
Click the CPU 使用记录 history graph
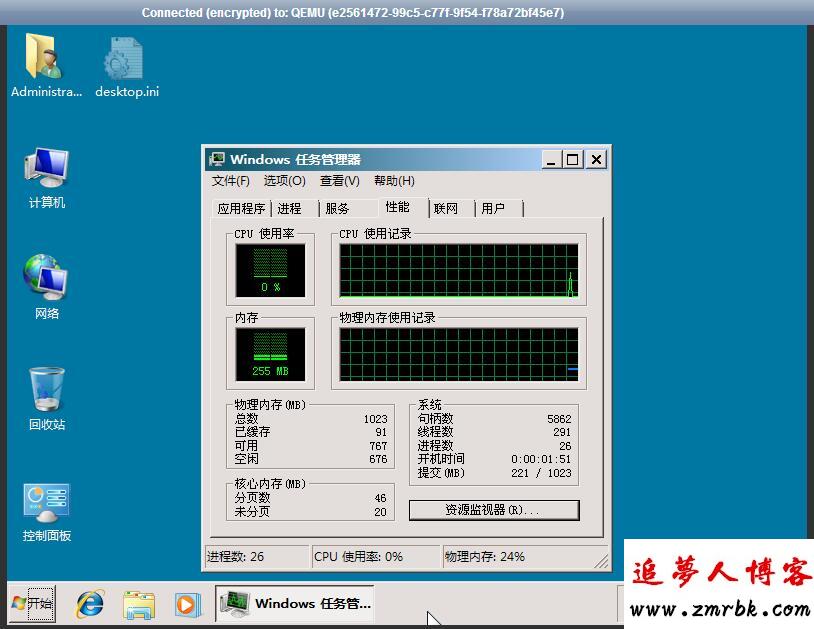[x=459, y=271]
